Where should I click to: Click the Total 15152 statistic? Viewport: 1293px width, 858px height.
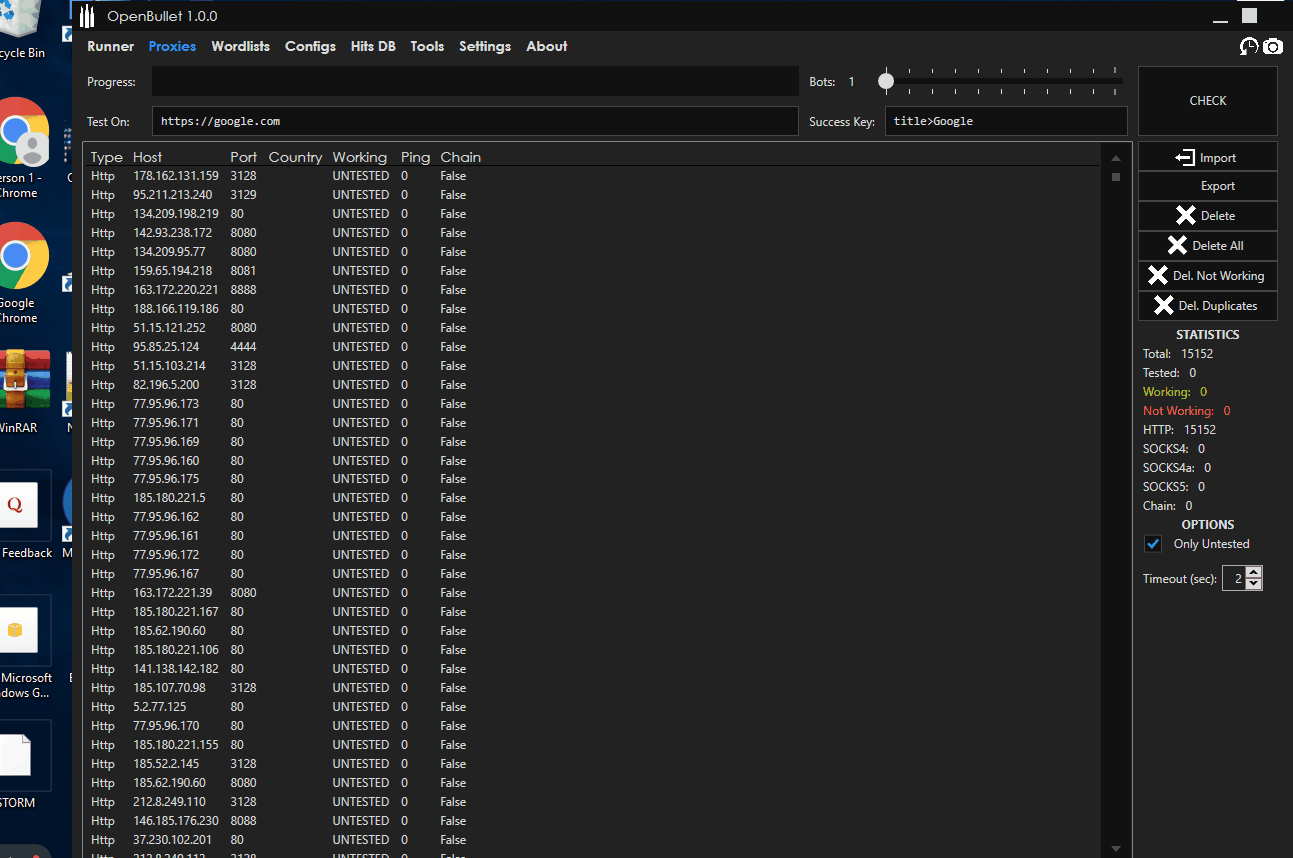point(1178,354)
